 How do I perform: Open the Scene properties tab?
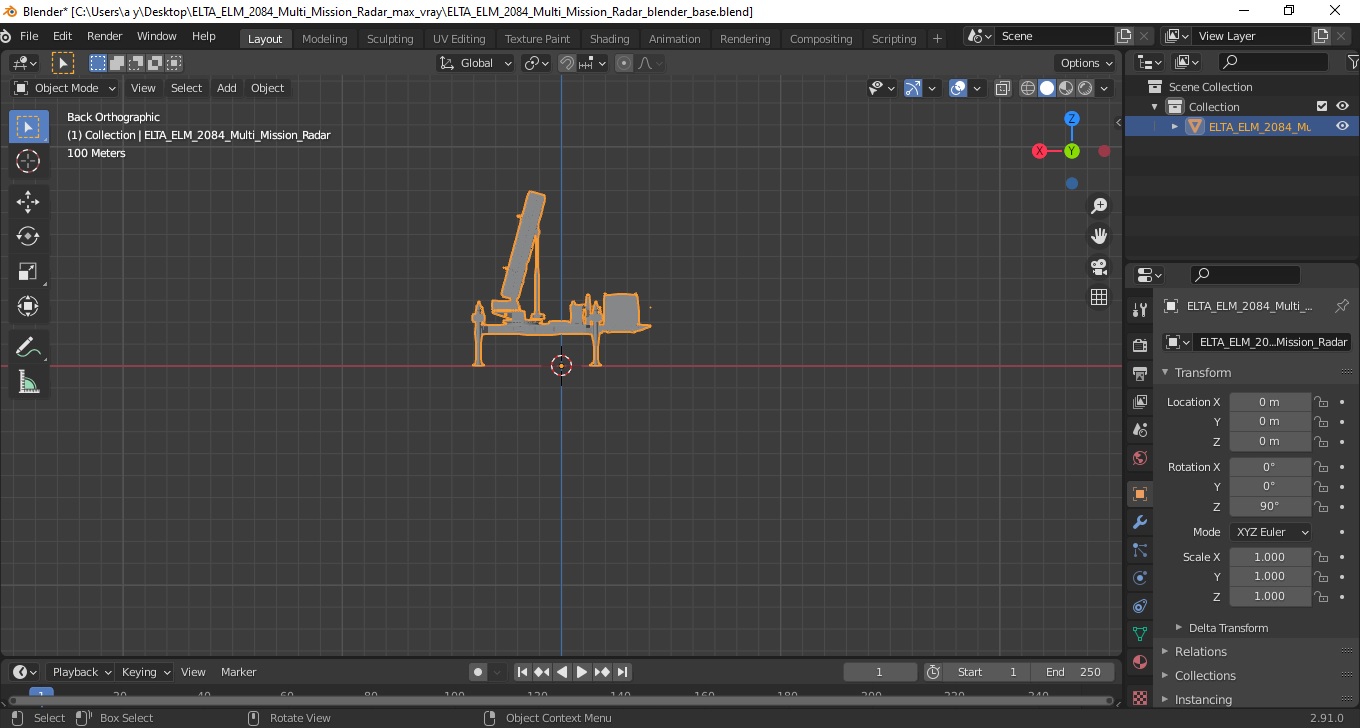coord(1140,430)
